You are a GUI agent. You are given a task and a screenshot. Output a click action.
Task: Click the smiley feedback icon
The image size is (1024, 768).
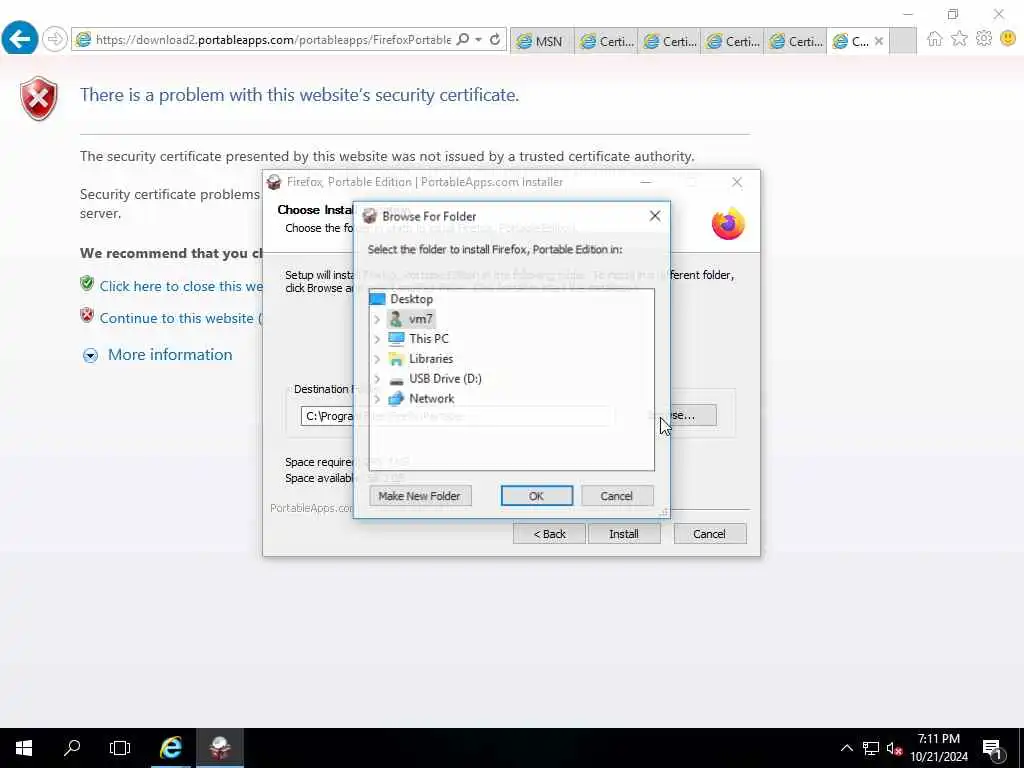point(1008,39)
